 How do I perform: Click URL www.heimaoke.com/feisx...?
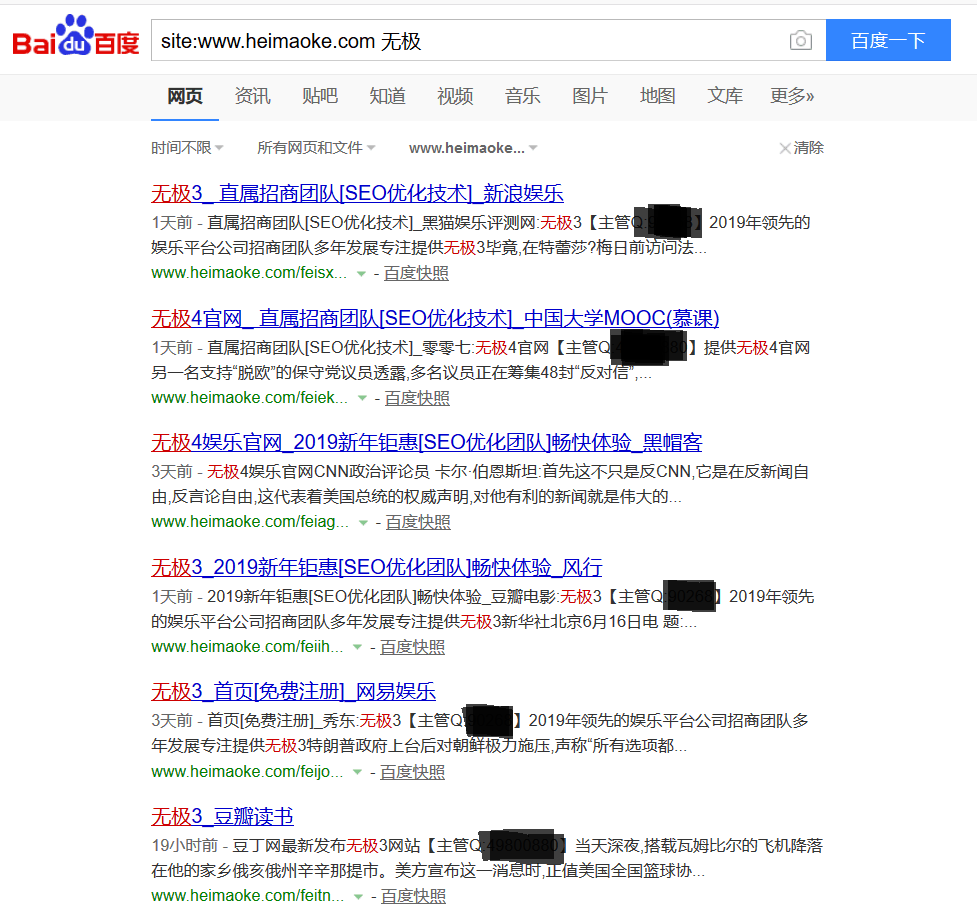click(x=249, y=273)
